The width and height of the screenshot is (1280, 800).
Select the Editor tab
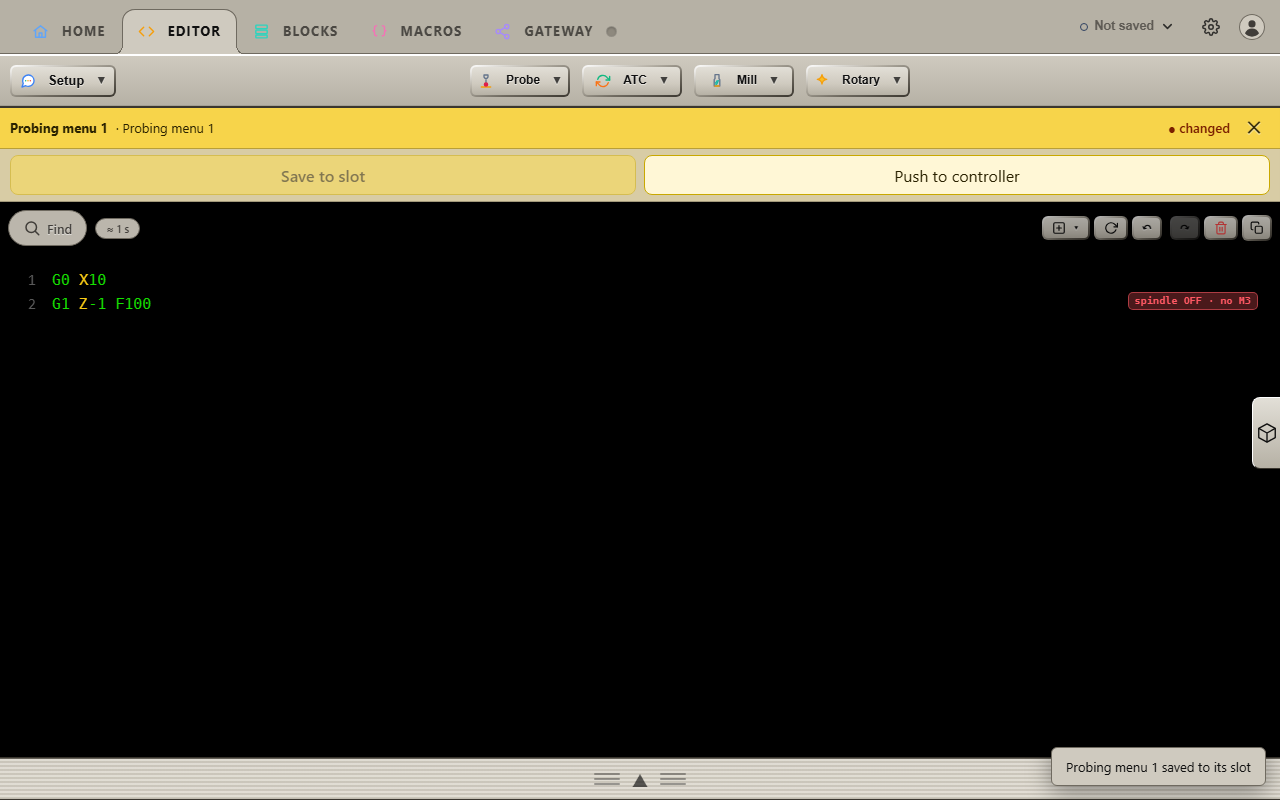pos(180,31)
